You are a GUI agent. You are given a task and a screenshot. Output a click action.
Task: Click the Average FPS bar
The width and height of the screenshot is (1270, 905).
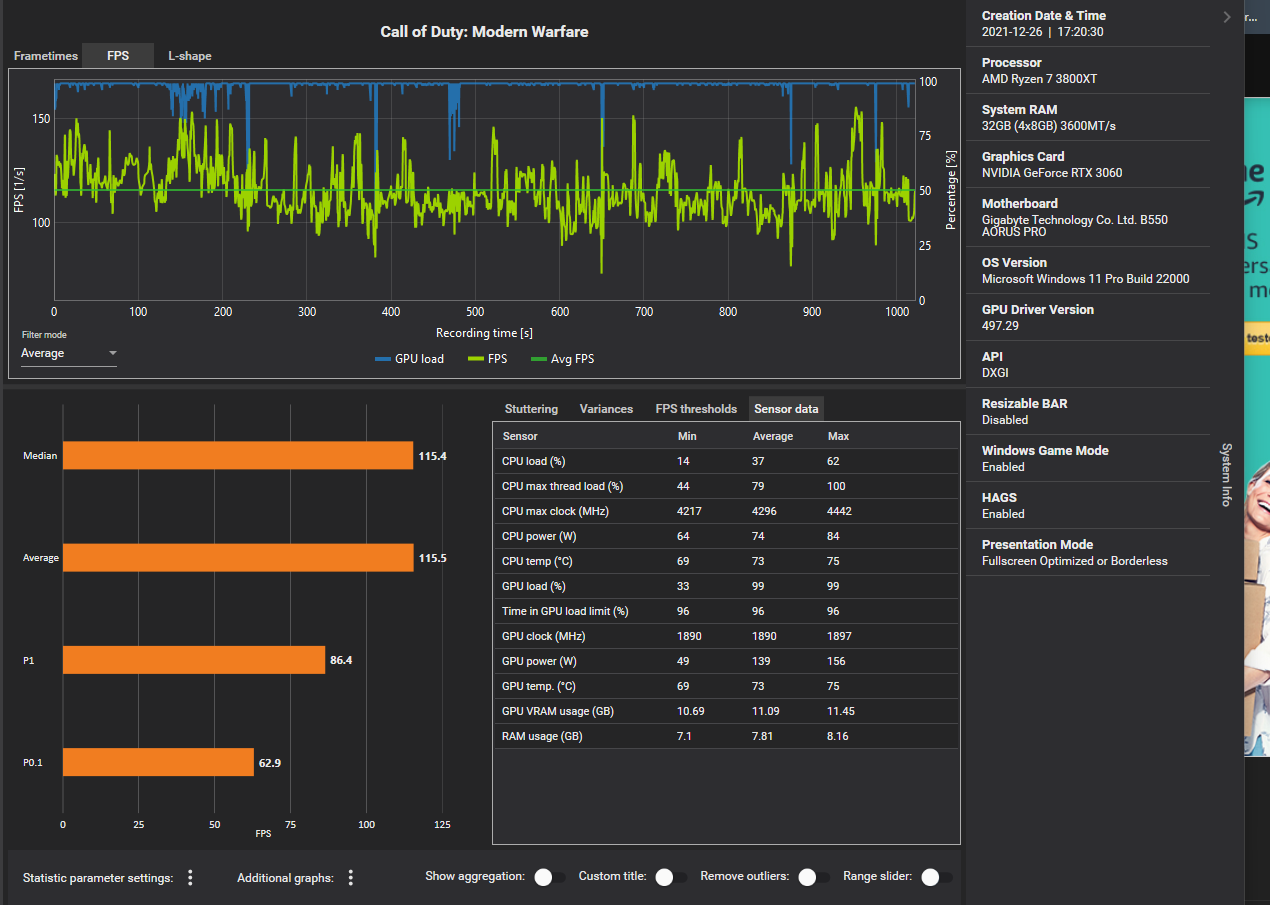[238, 558]
